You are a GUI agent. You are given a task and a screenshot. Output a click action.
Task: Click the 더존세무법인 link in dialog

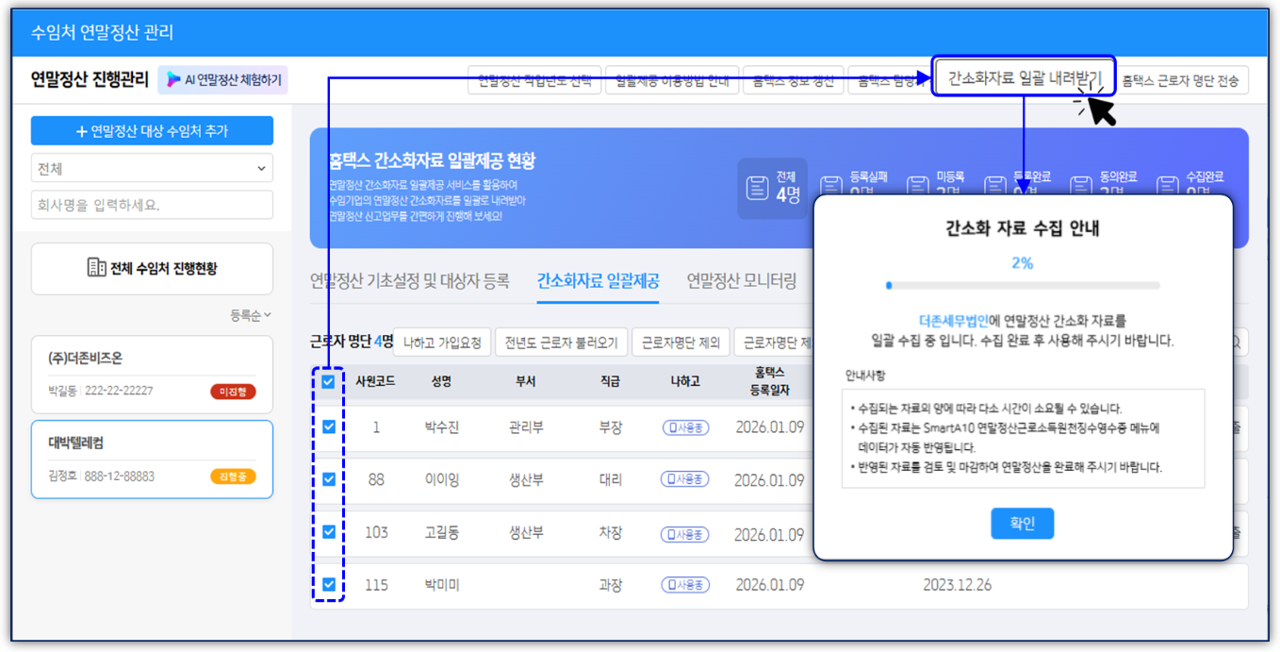[954, 321]
